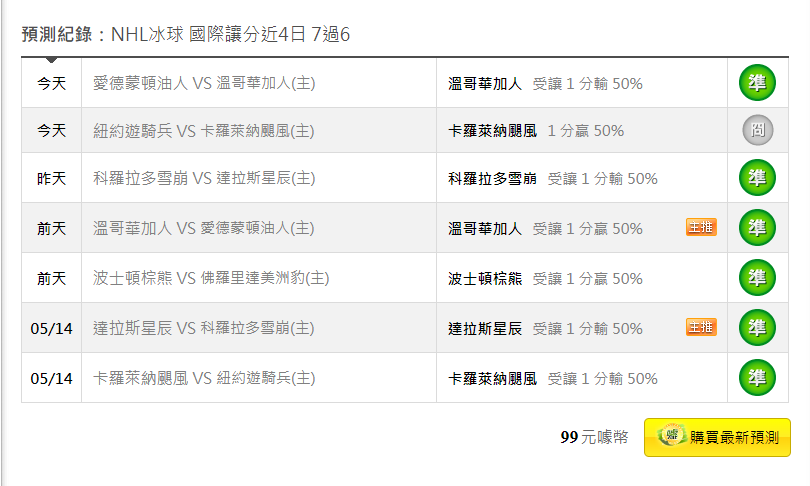This screenshot has height=486, width=810.
Task: Click the small triangle marker above the date column
Action: point(51,60)
